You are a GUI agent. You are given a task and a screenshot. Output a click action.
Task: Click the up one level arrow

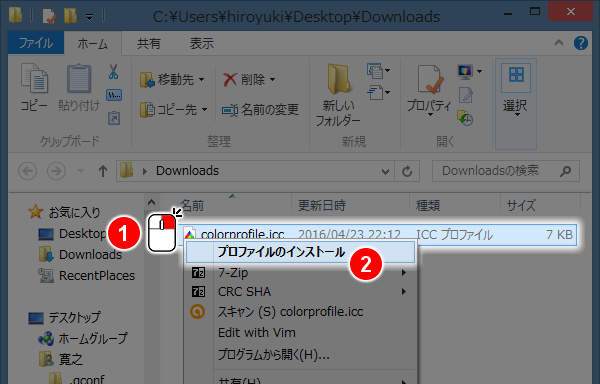(103, 171)
